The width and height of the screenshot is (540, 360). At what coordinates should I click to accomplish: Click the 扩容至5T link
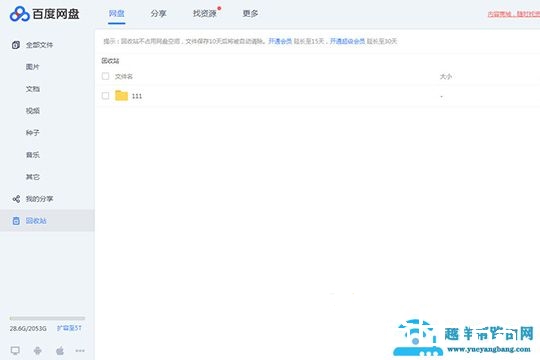click(x=69, y=328)
